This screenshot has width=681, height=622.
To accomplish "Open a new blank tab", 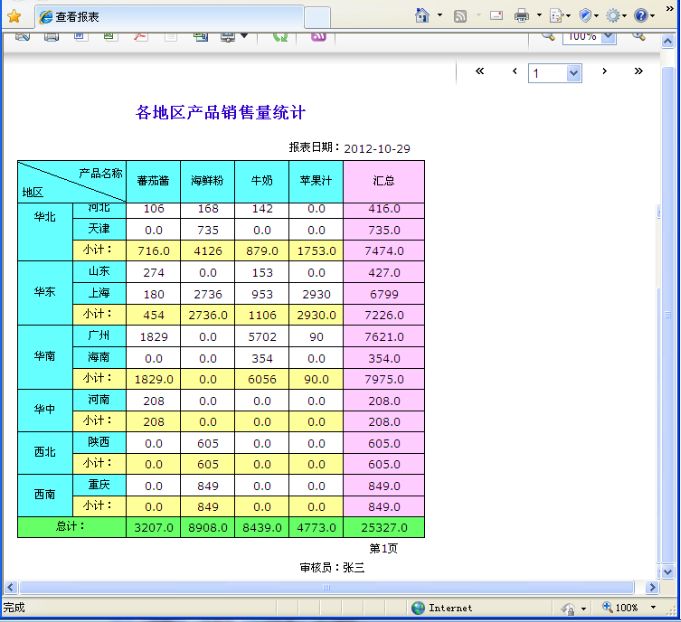I will [x=317, y=17].
